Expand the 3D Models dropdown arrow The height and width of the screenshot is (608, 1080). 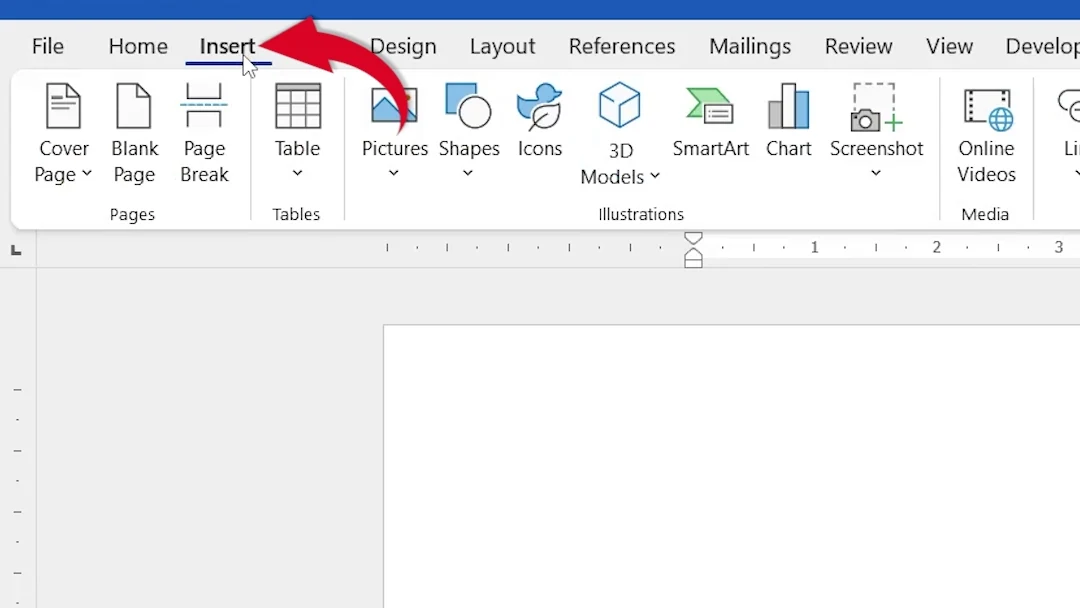tap(655, 176)
